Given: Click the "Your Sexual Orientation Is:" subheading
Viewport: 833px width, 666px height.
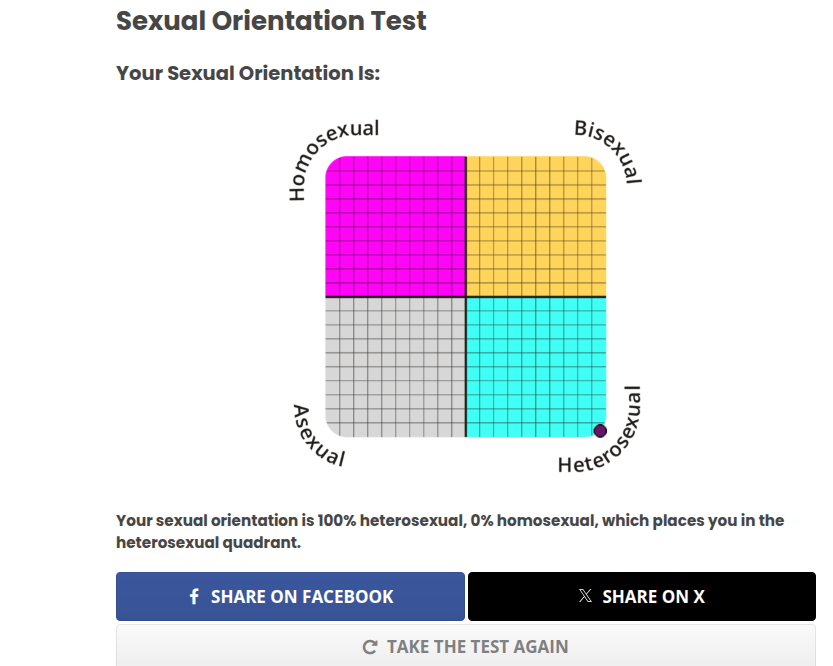Looking at the screenshot, I should tap(248, 73).
